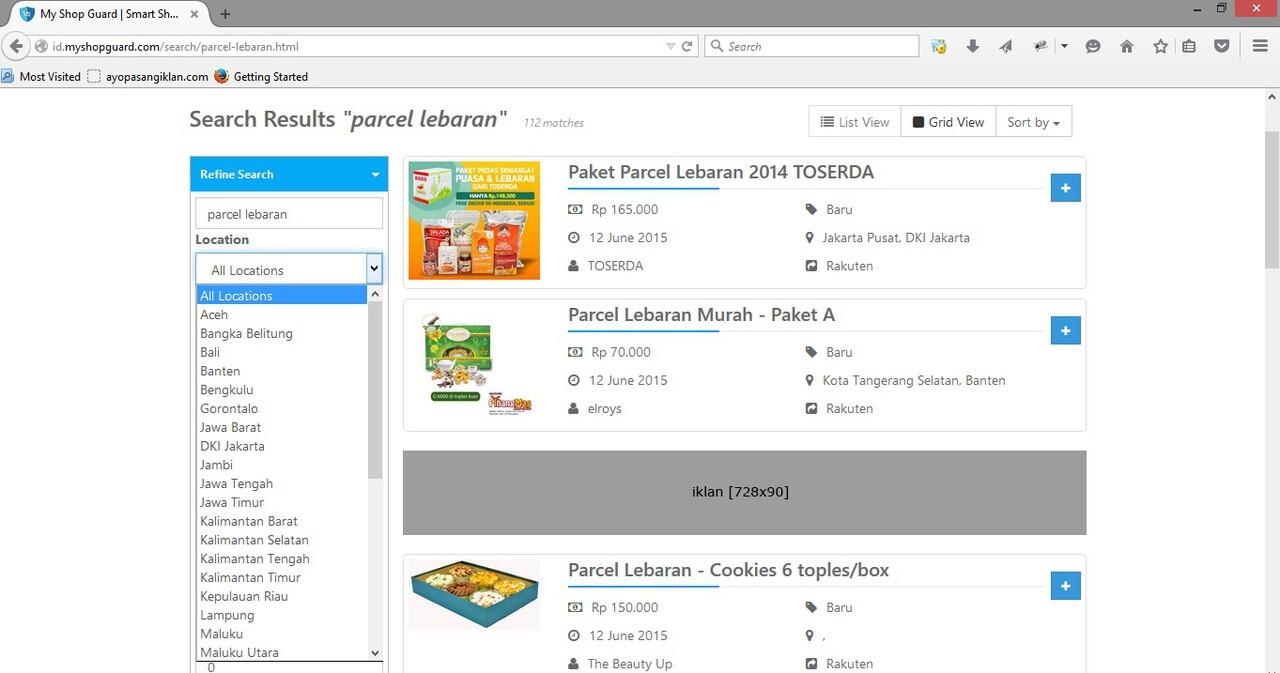Choose Bengkulu from location list
1280x673 pixels.
pos(282,390)
